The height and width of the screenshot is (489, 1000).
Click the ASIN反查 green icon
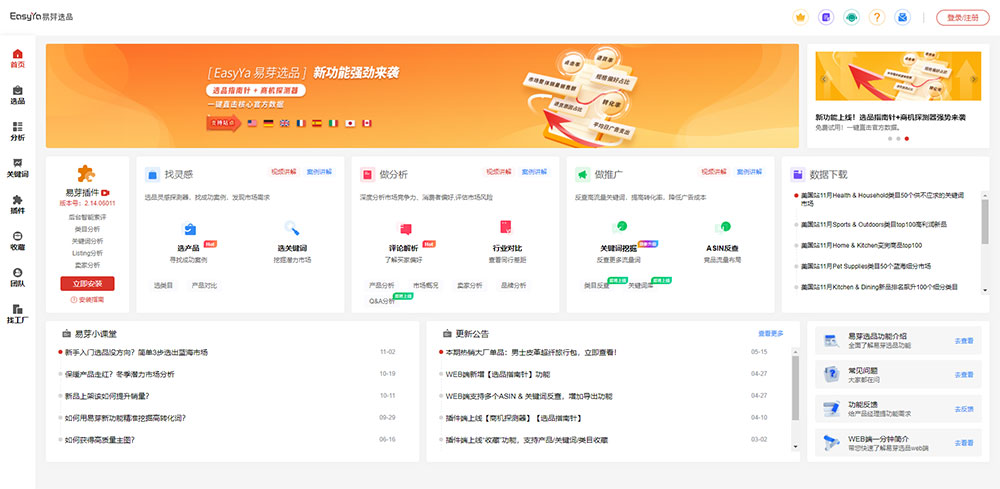[722, 227]
